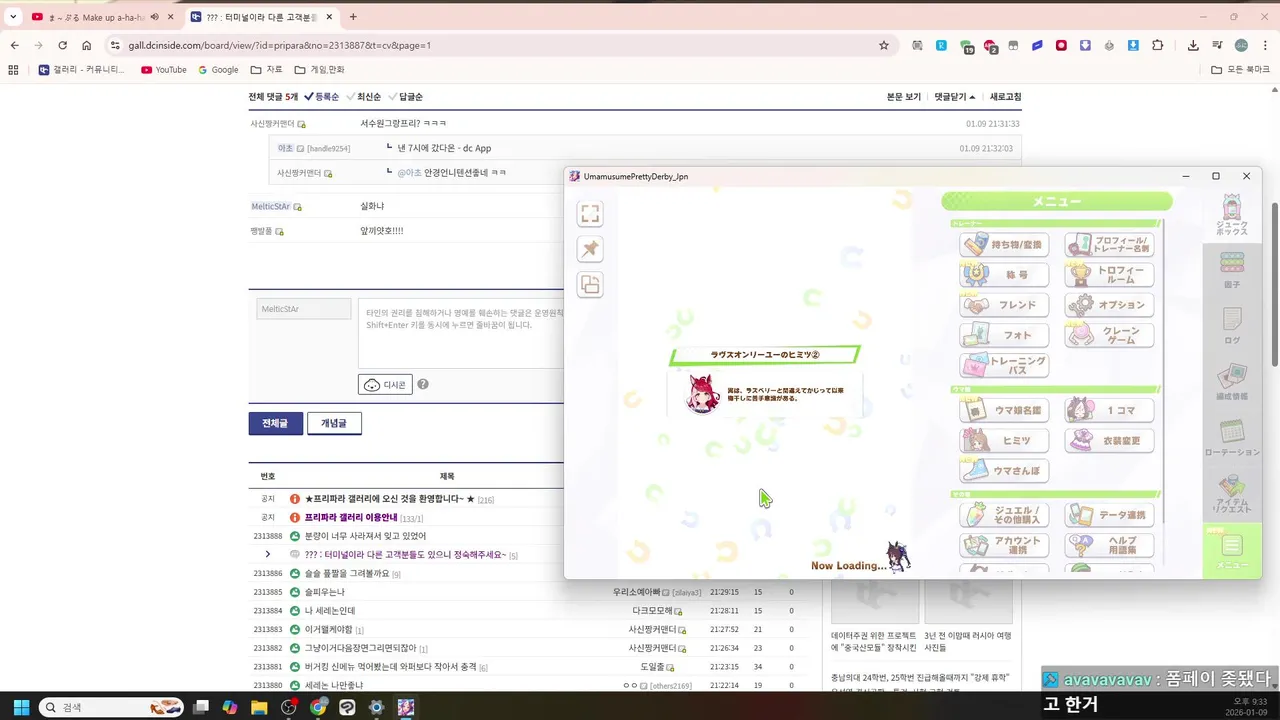Open ウマさんぽ walk button

pyautogui.click(x=1005, y=470)
